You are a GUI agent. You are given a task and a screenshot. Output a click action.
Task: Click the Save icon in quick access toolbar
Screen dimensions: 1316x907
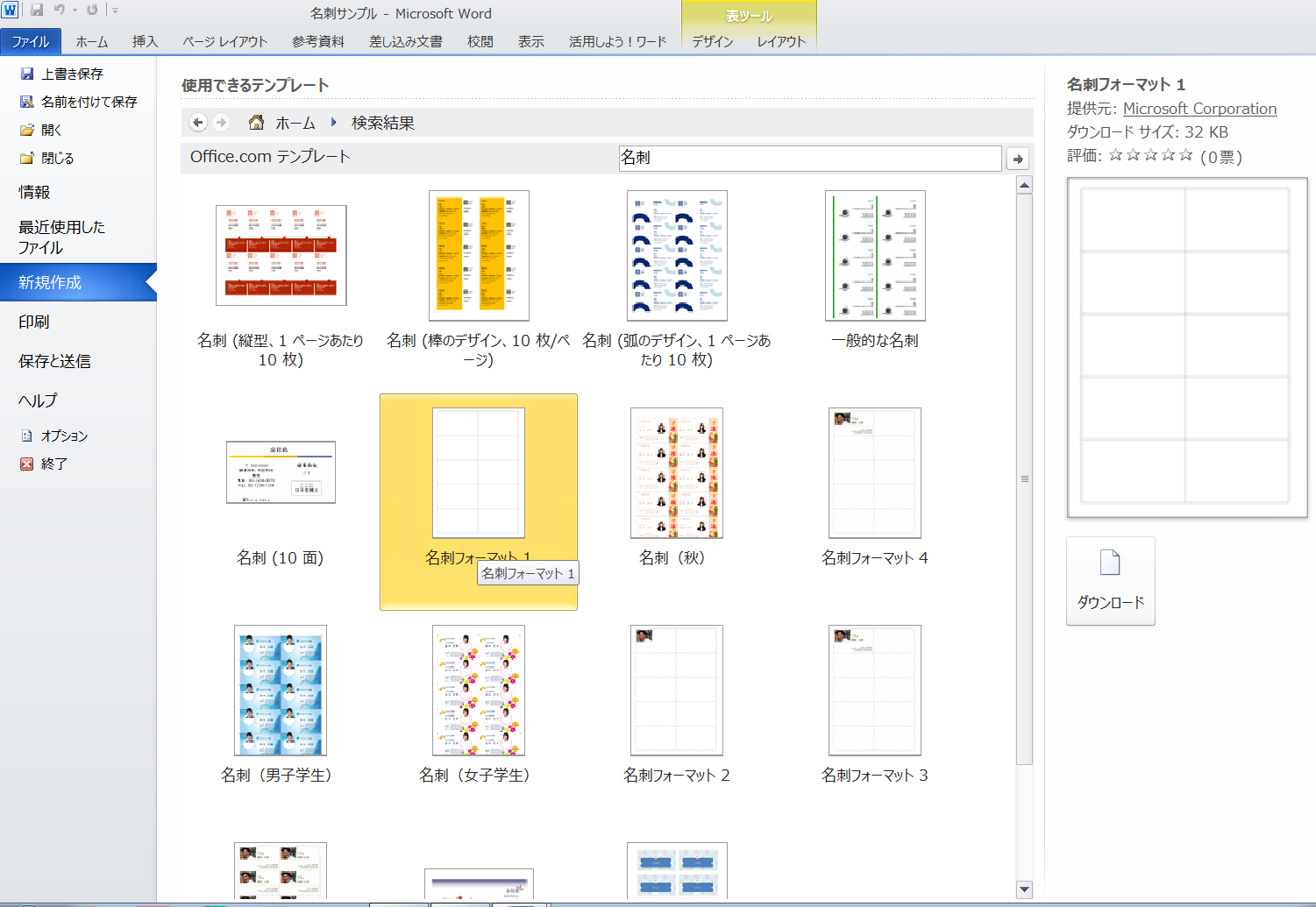[37, 11]
